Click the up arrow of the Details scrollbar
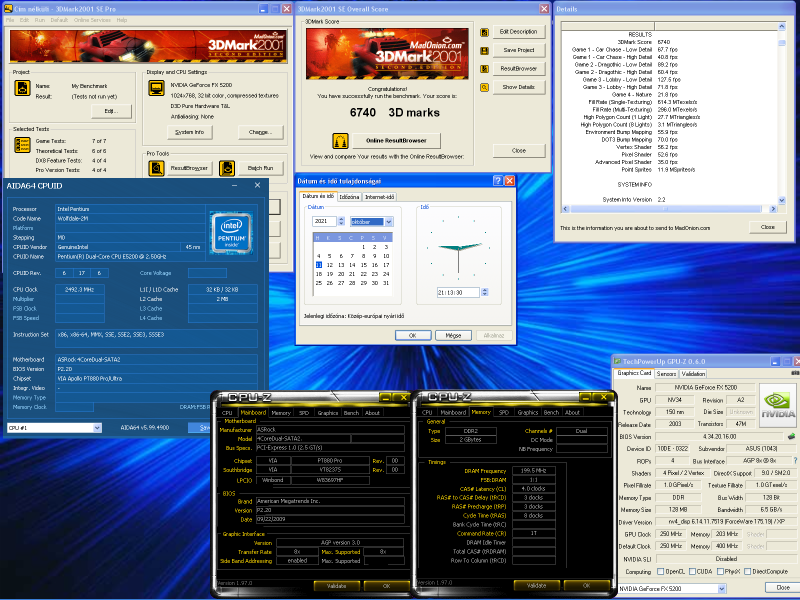Viewport: 800px width, 600px height. click(x=782, y=26)
